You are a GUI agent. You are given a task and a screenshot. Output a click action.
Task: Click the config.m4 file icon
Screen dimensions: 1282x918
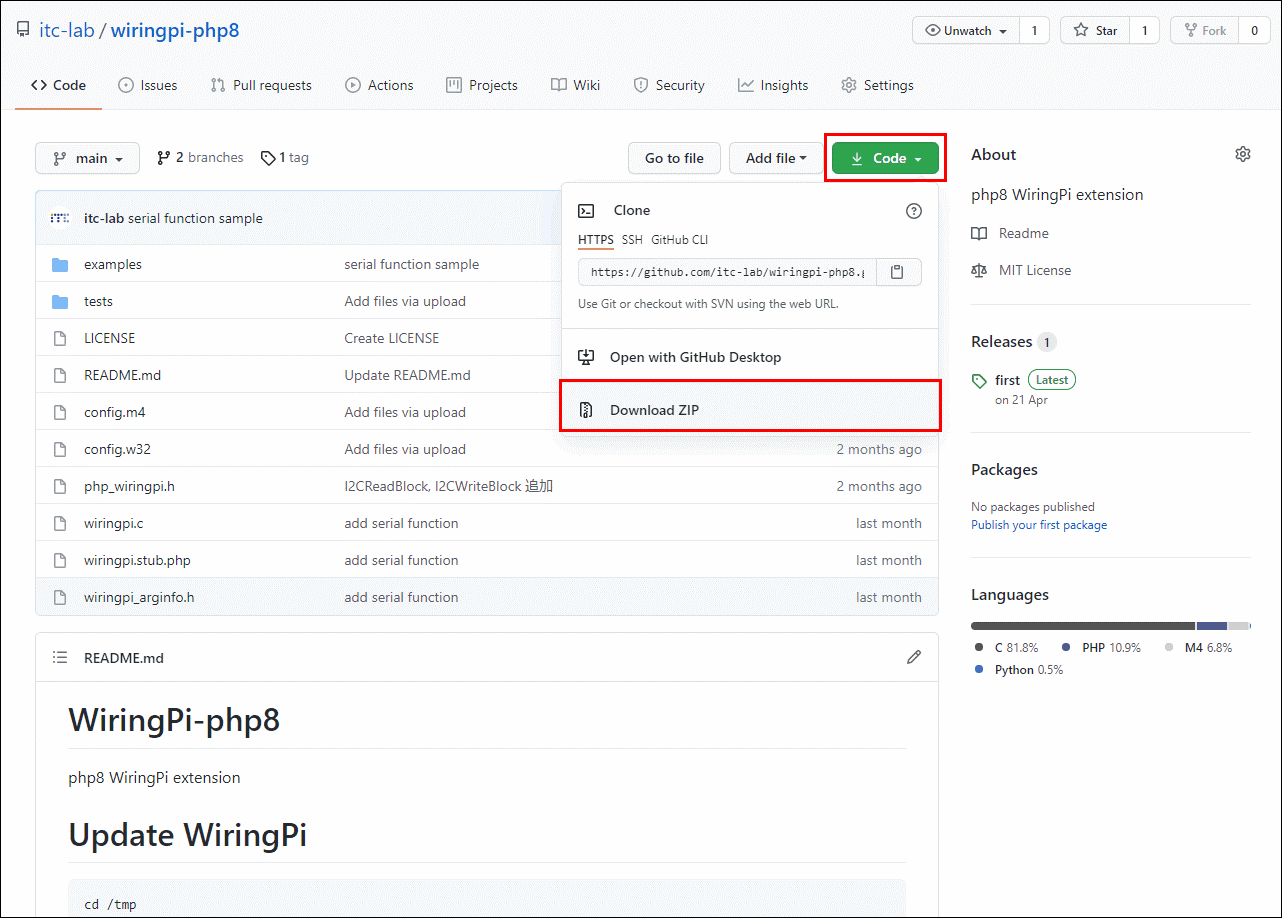(60, 413)
